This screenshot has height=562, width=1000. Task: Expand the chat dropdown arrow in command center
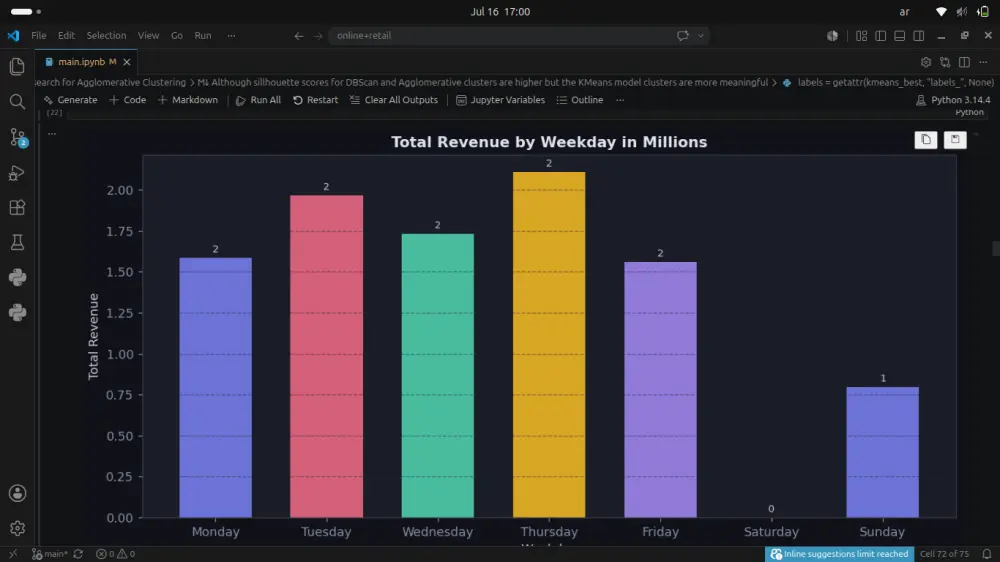[x=701, y=36]
